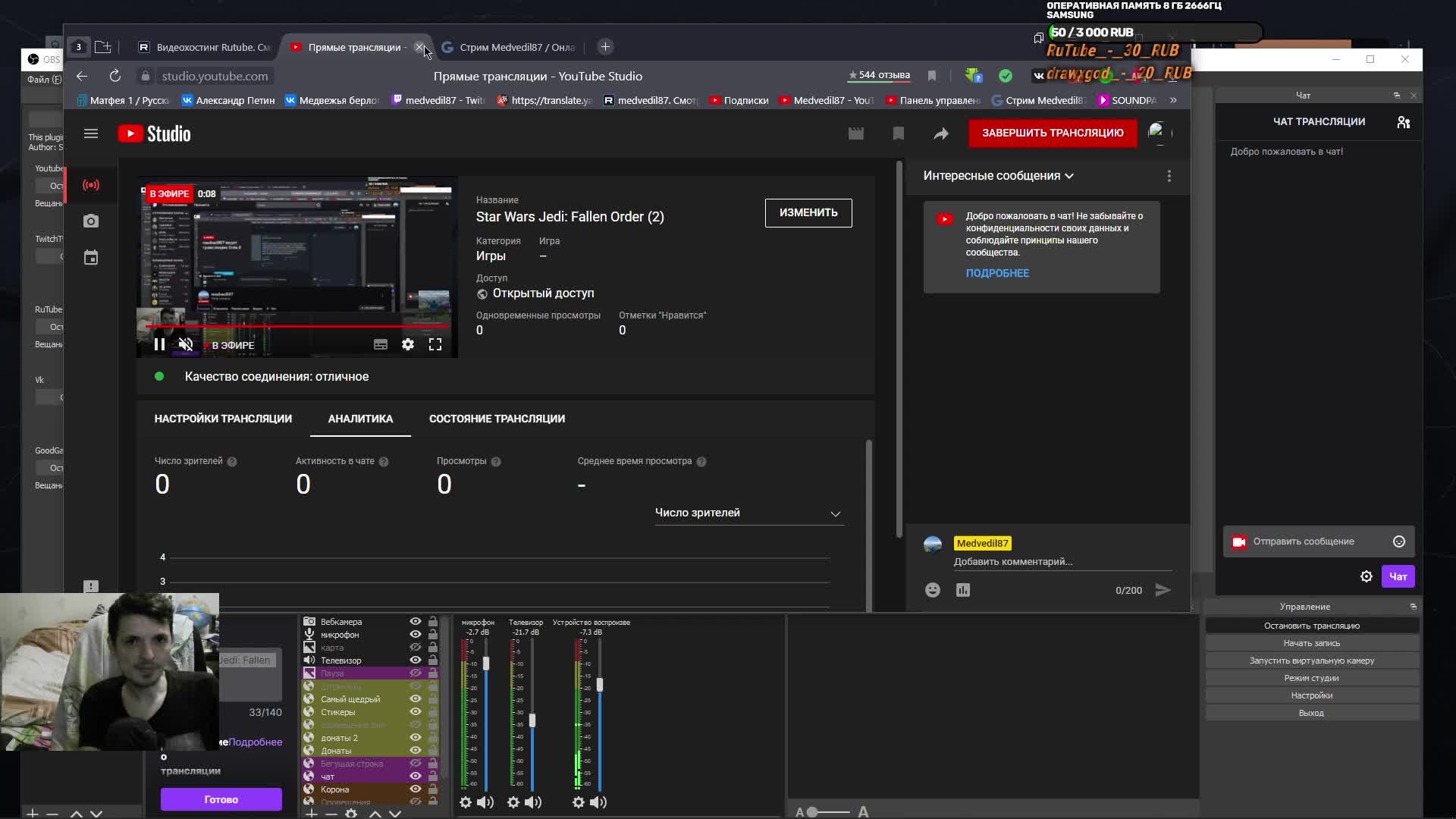The height and width of the screenshot is (819, 1456).
Task: Switch to Состояние трансляции tab
Action: [497, 419]
